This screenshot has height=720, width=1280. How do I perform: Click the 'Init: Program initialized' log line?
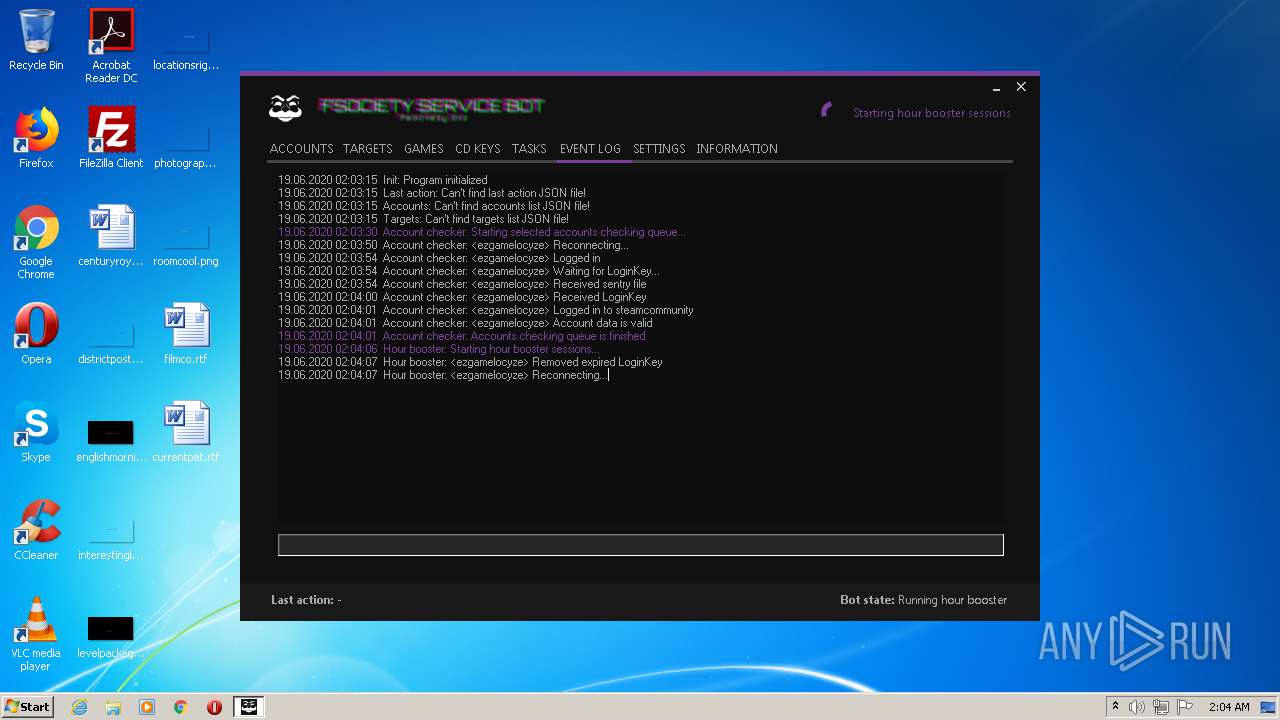(x=383, y=180)
